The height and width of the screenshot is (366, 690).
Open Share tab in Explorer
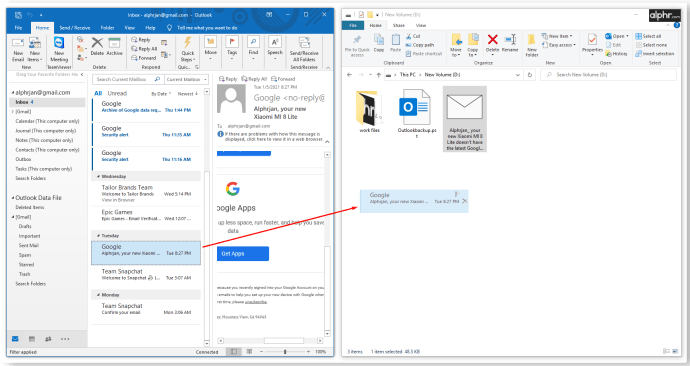tap(399, 26)
